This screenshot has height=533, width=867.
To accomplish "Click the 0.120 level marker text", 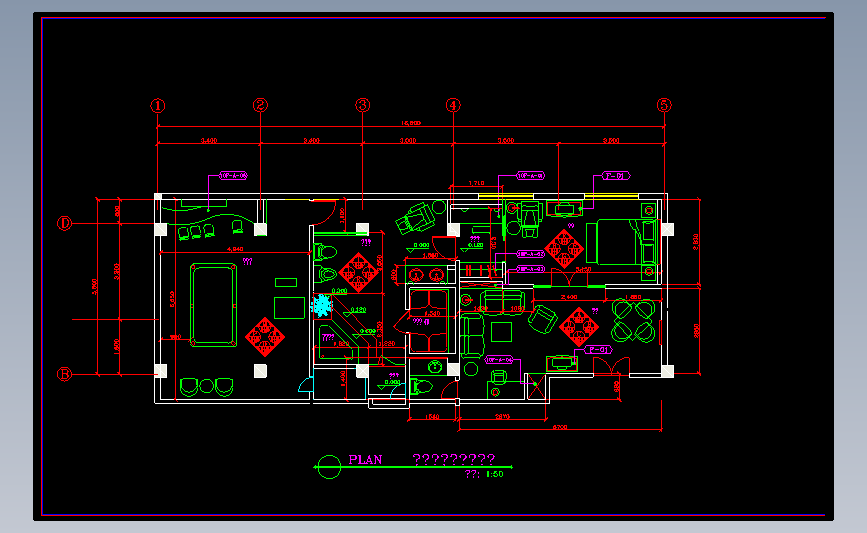I will pos(358,310).
